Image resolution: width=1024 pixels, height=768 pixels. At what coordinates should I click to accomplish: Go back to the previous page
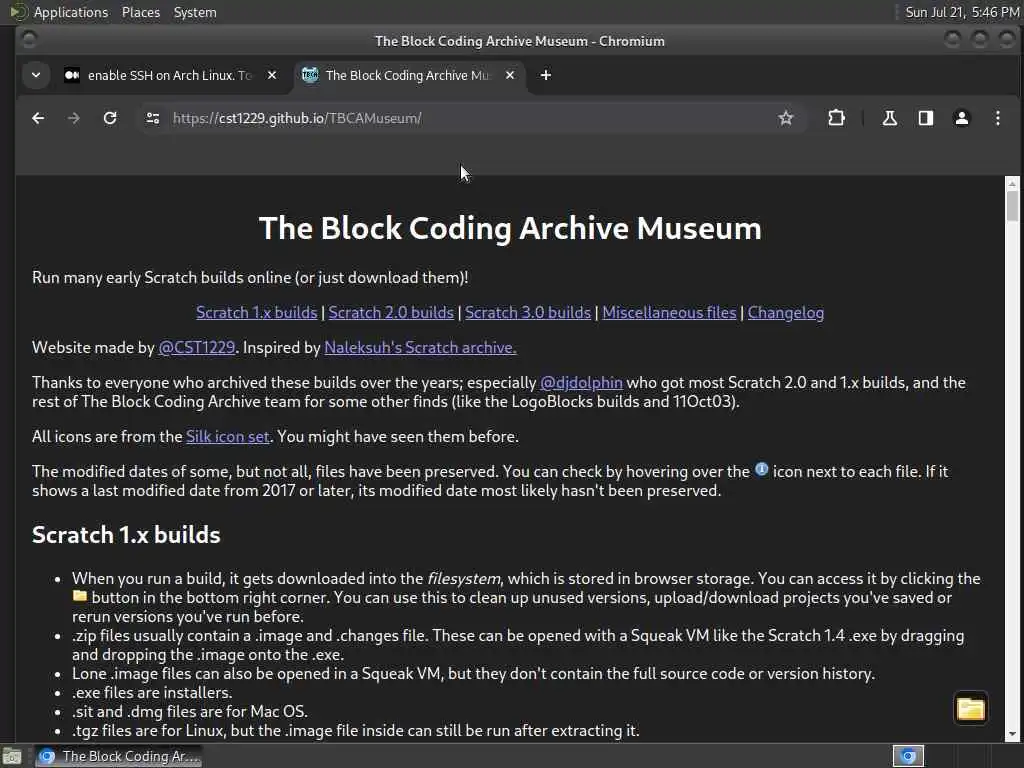38,118
